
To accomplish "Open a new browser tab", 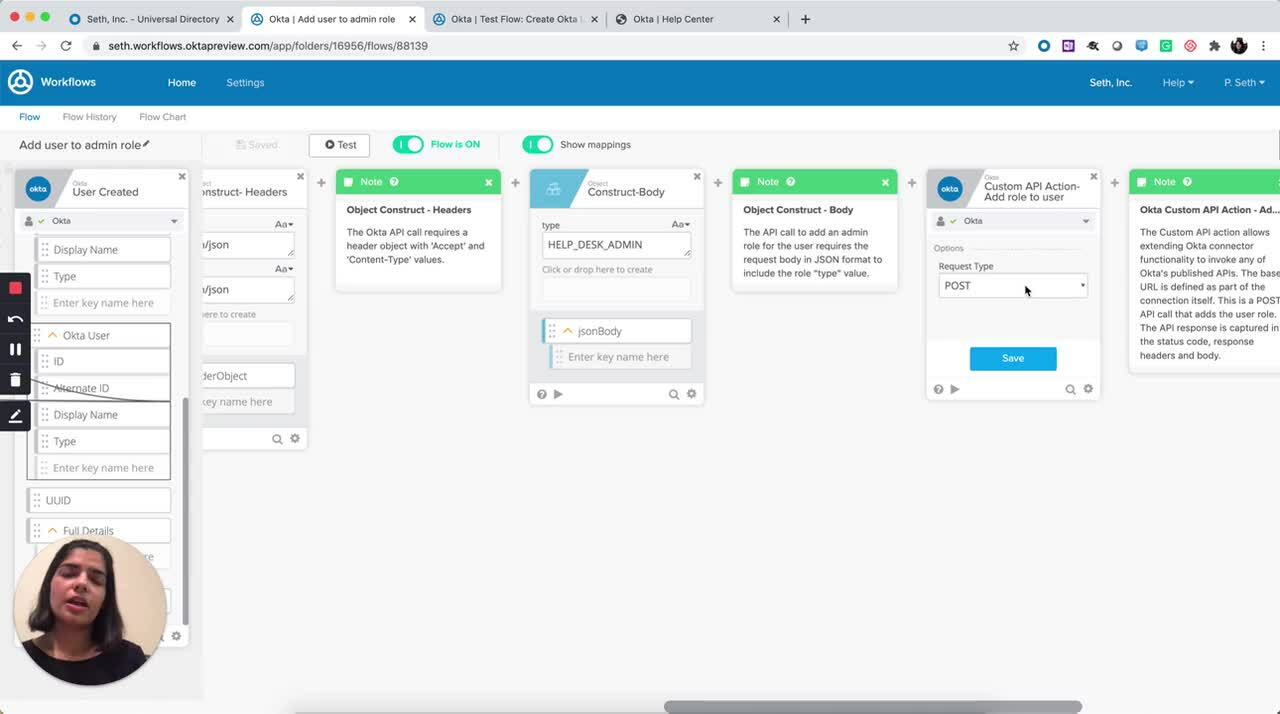I will tap(806, 19).
